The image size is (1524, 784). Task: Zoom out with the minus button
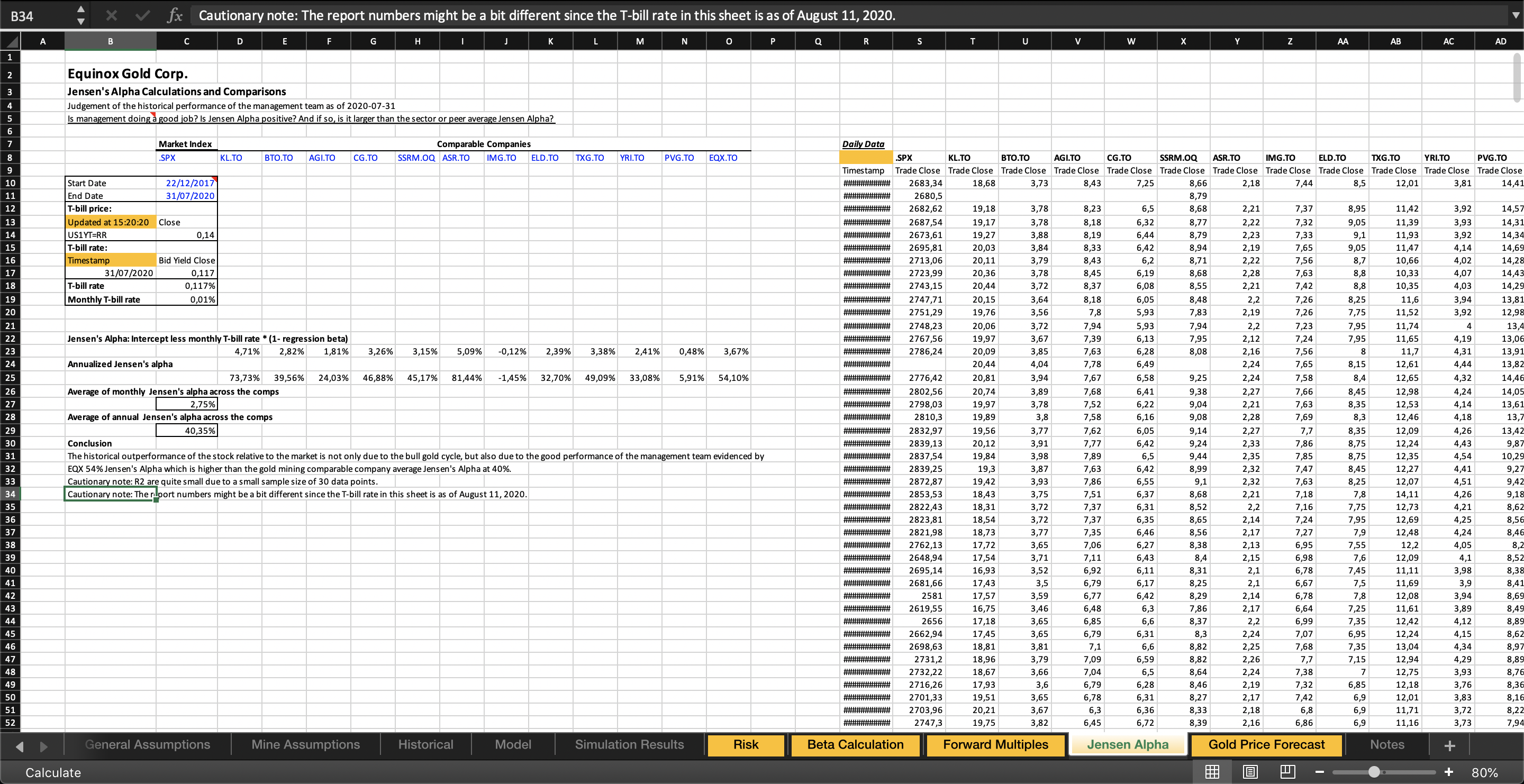point(1319,772)
